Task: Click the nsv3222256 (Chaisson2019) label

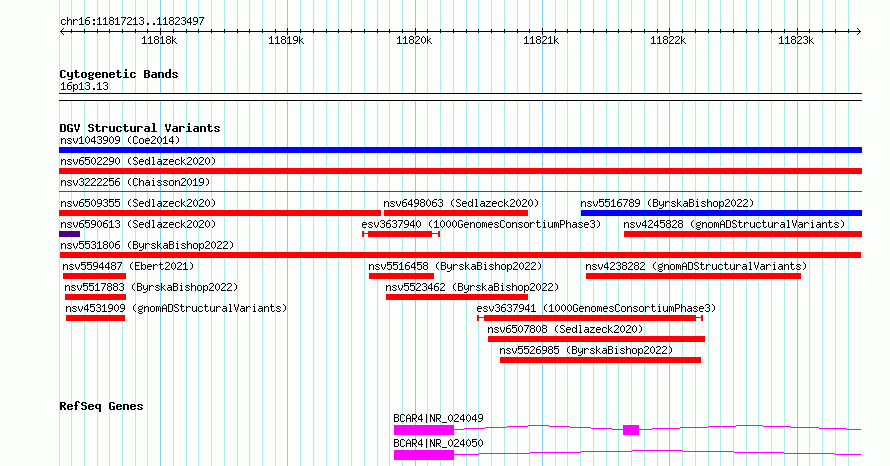Action: (135, 182)
